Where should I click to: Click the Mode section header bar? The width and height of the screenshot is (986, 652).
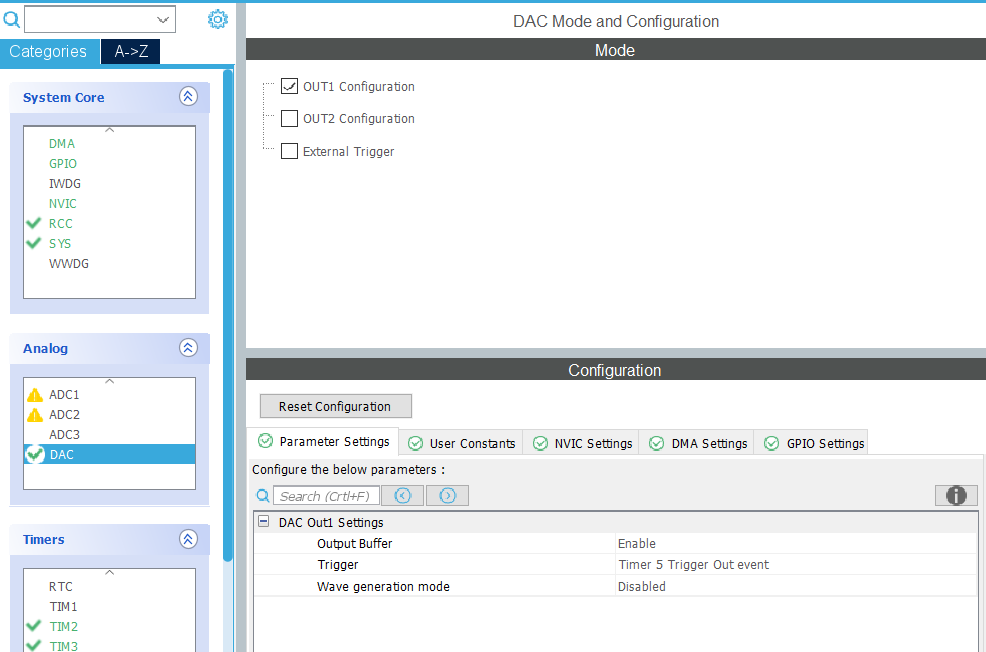[x=616, y=50]
